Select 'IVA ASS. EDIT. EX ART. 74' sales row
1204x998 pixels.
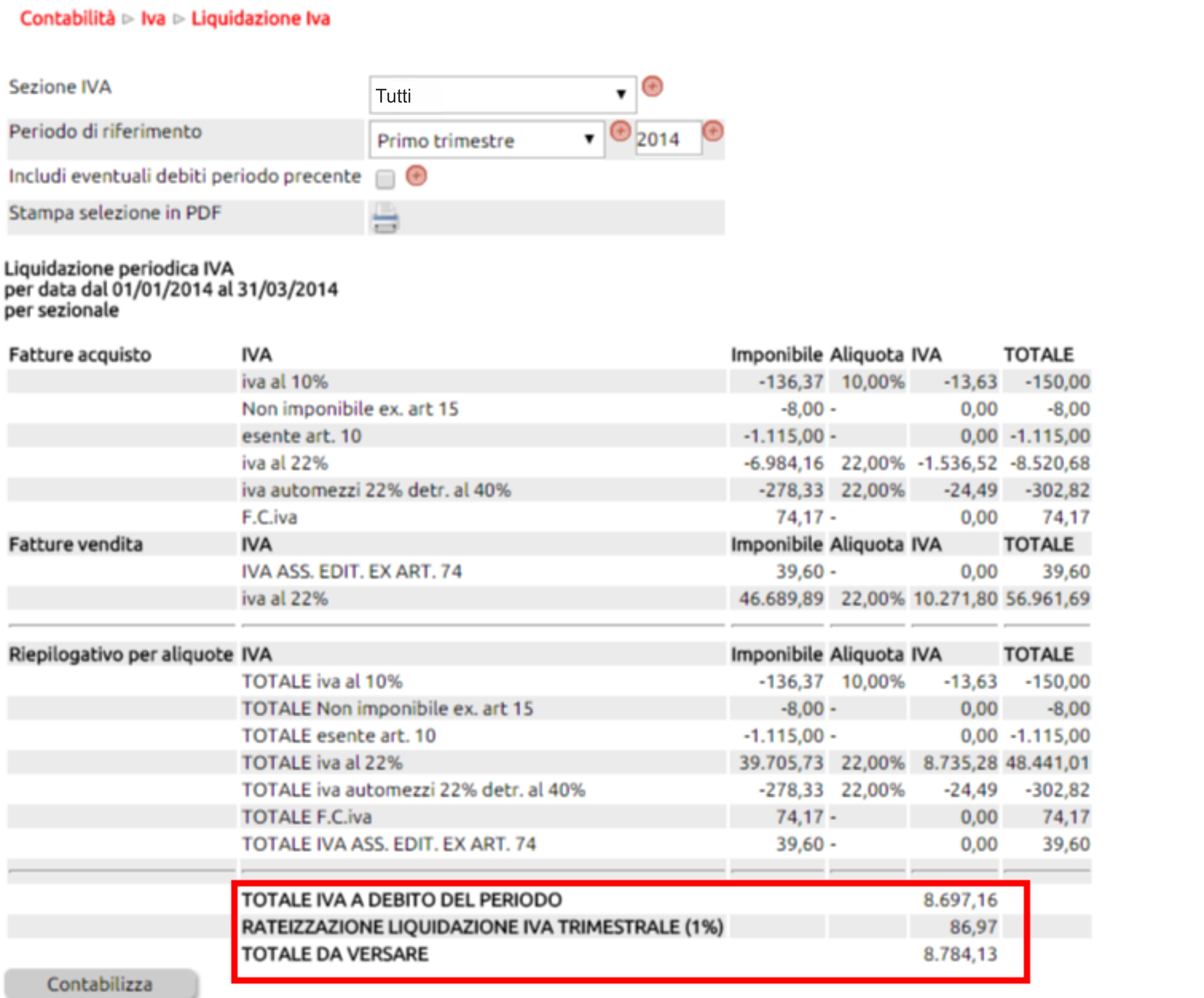click(x=549, y=571)
